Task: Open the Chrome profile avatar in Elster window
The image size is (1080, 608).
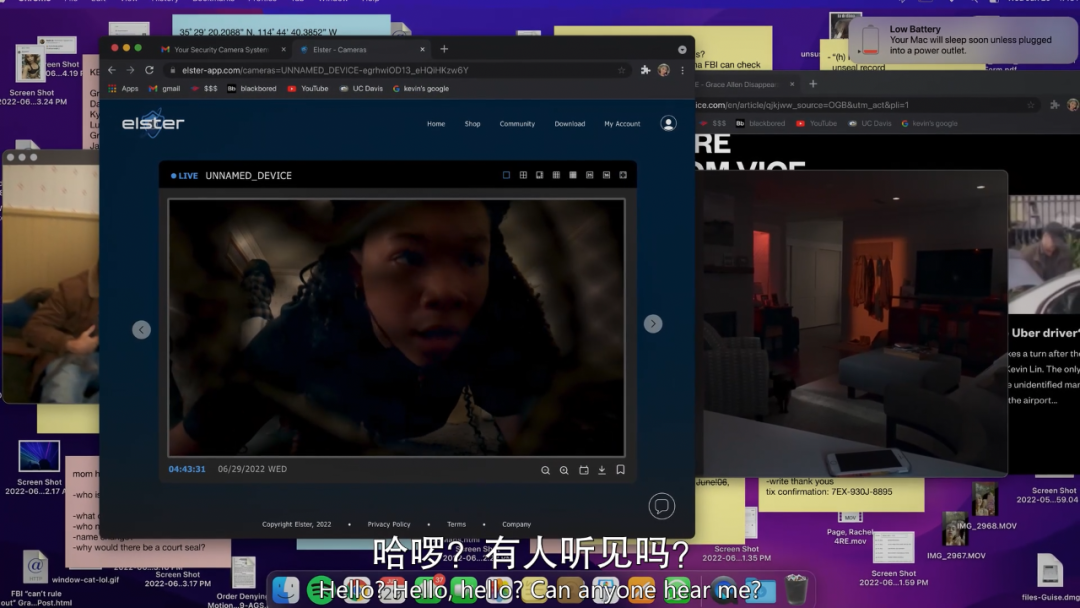Action: point(664,70)
